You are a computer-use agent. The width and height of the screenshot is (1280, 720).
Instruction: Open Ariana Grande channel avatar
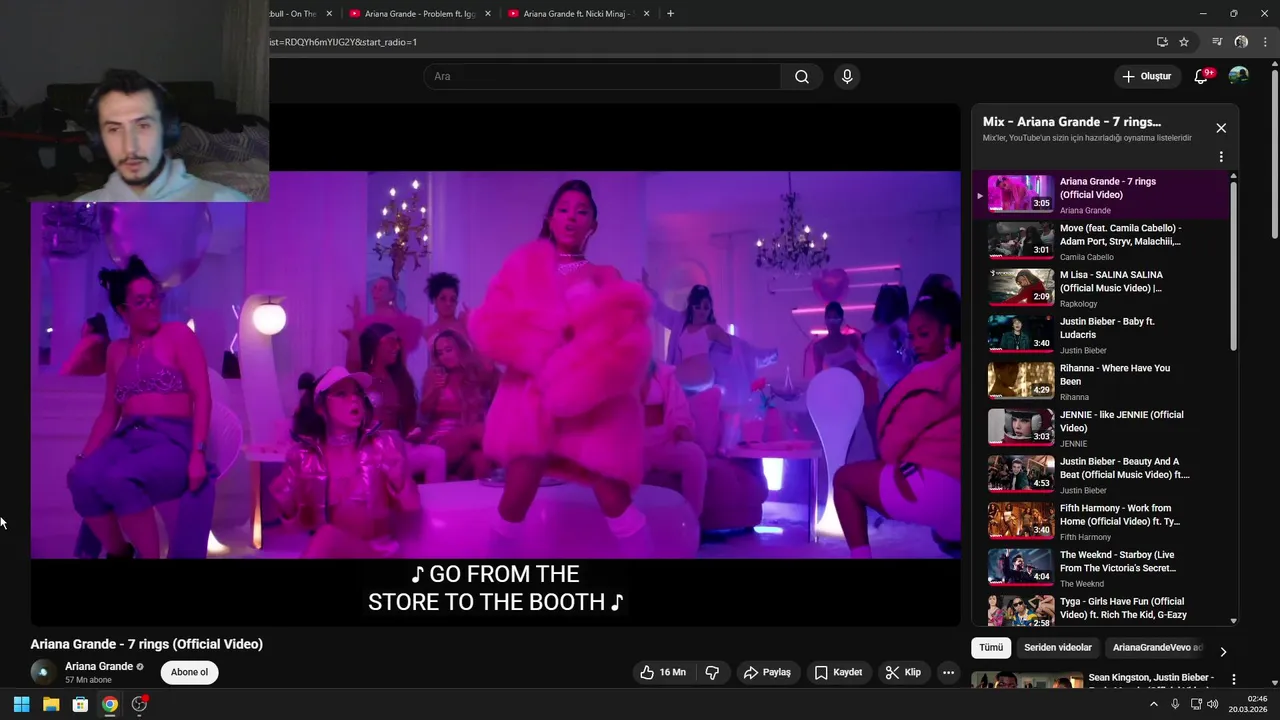42,672
